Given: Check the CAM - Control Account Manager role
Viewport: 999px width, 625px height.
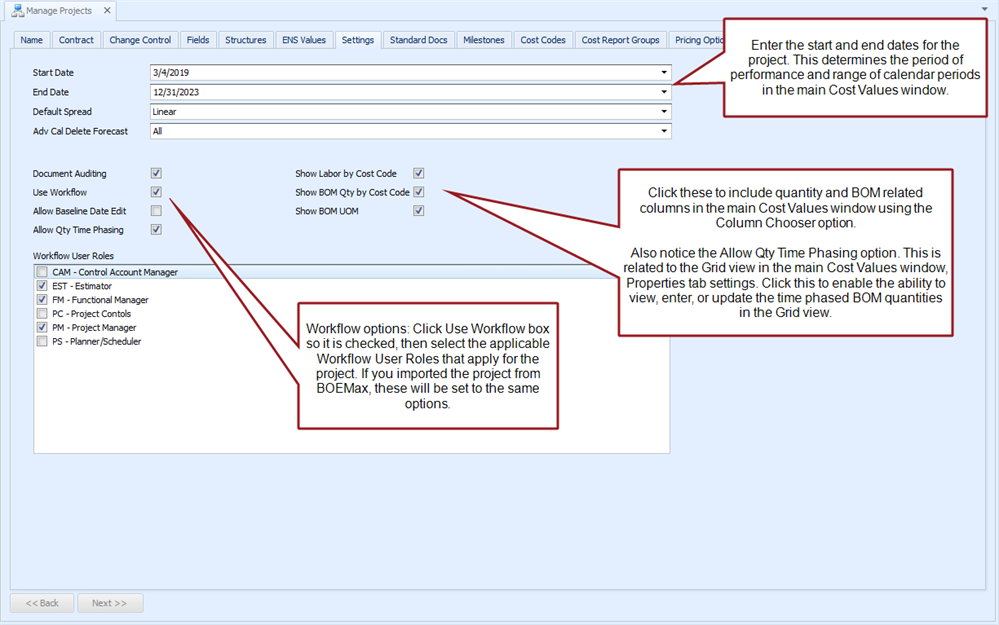Looking at the screenshot, I should pos(42,272).
